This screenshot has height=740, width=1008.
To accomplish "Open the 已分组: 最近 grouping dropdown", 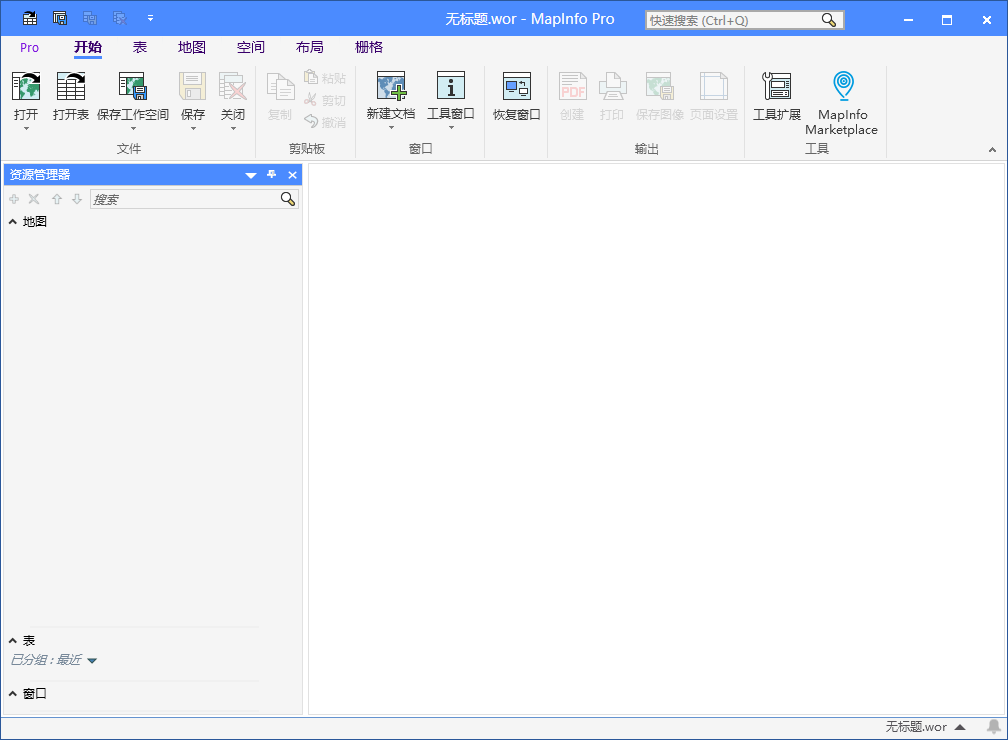I will (x=92, y=661).
